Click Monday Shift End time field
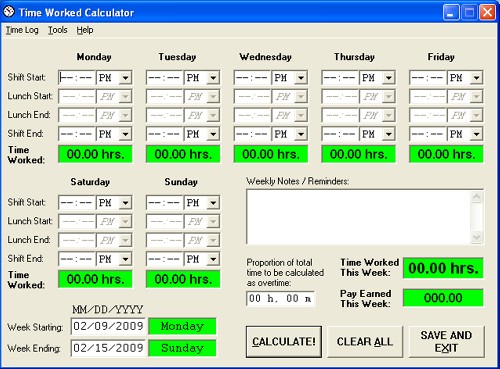500x369 pixels. pos(77,134)
